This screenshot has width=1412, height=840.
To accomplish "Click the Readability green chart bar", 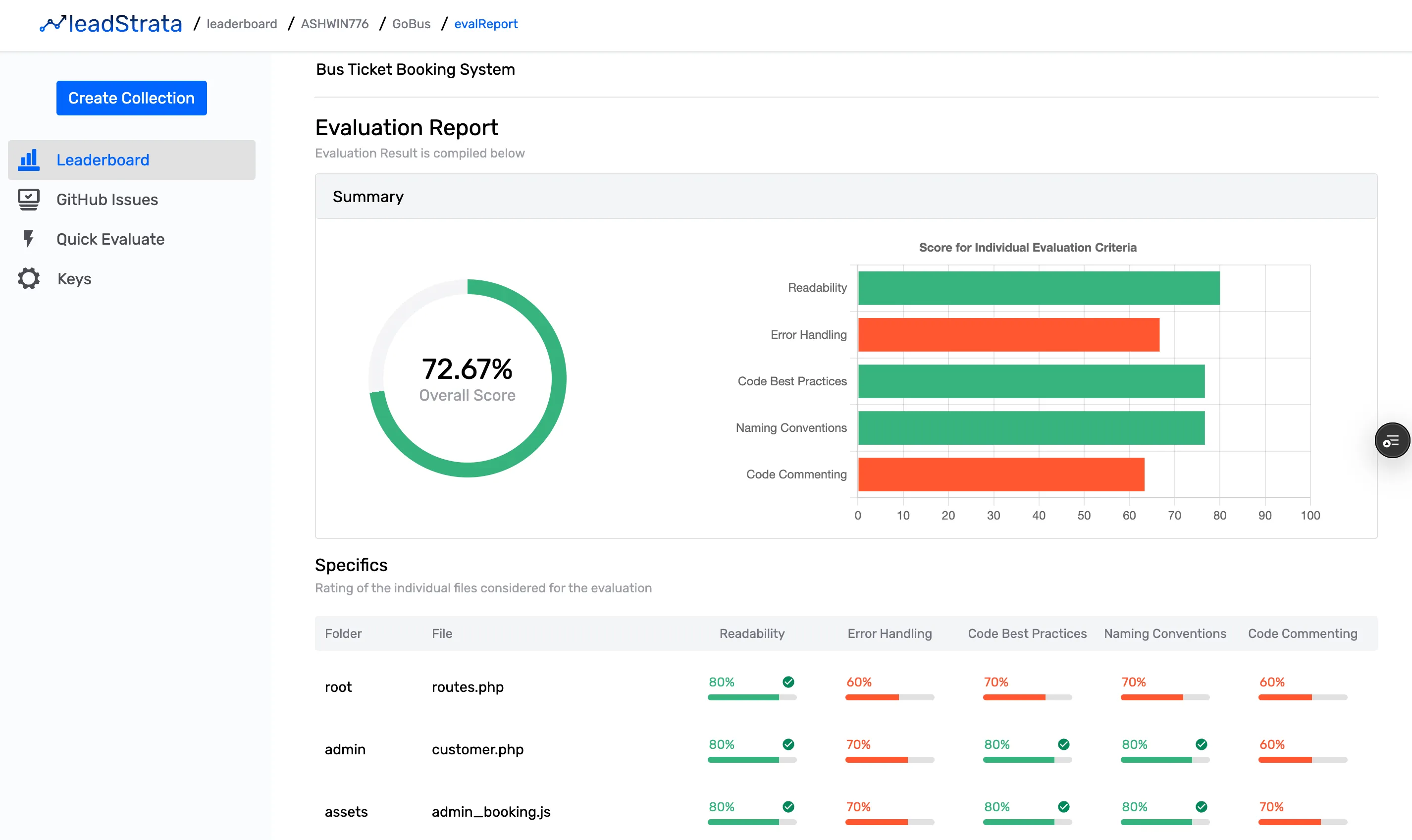I will [1038, 288].
